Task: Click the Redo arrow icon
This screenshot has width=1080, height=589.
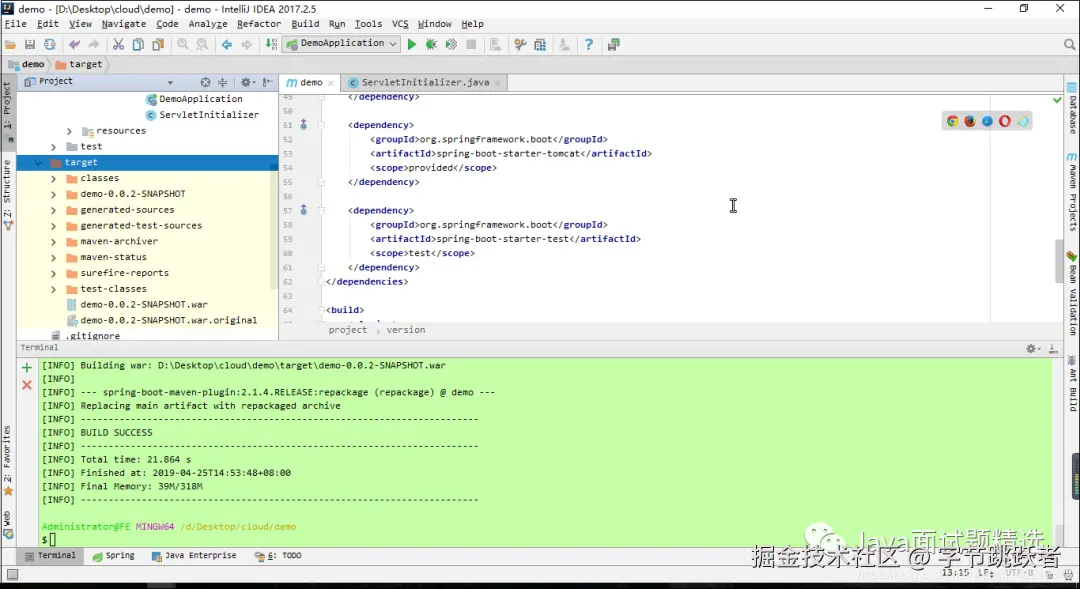Action: [94, 44]
